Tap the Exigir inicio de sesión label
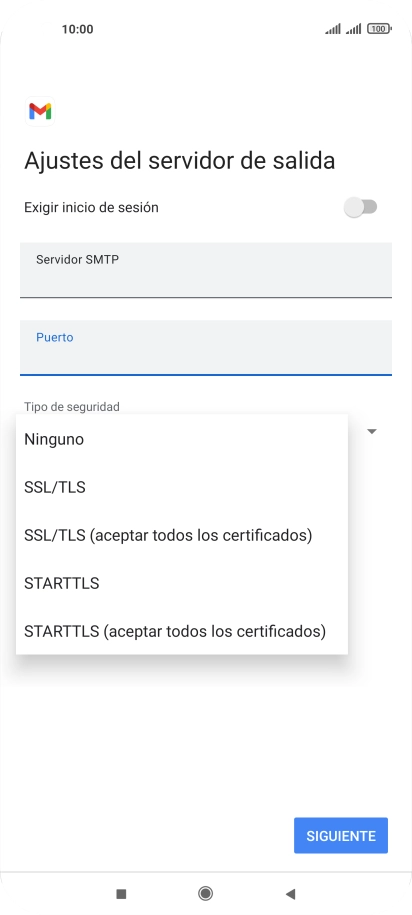Screen dimensions: 412x915 tap(91, 207)
